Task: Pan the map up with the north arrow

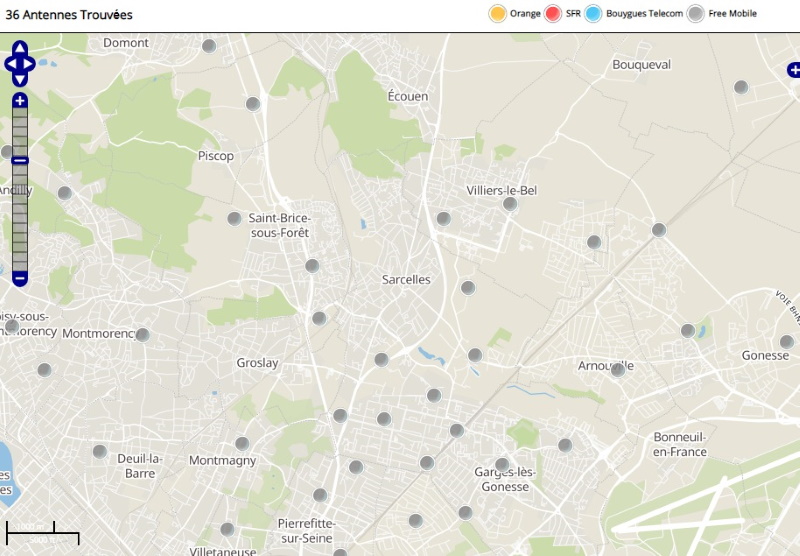Action: point(20,47)
